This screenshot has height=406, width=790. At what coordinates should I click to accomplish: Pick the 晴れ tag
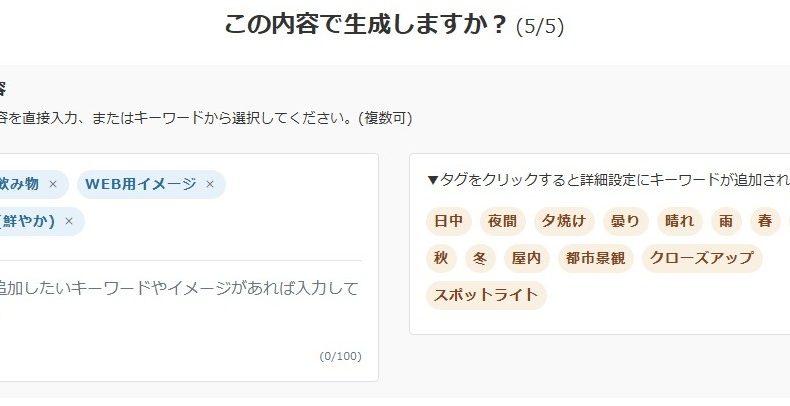(x=680, y=221)
